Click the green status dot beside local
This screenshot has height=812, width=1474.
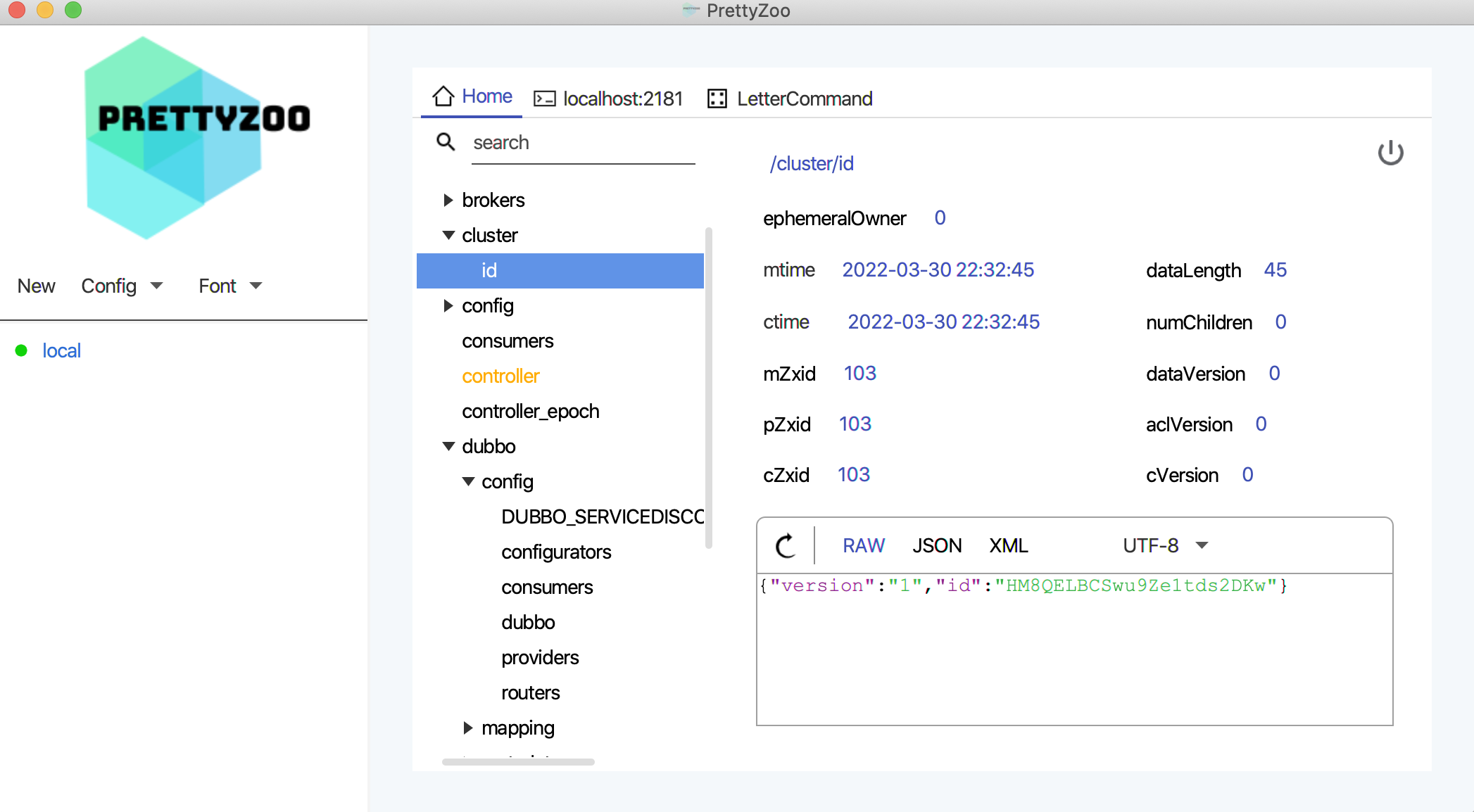pyautogui.click(x=21, y=350)
